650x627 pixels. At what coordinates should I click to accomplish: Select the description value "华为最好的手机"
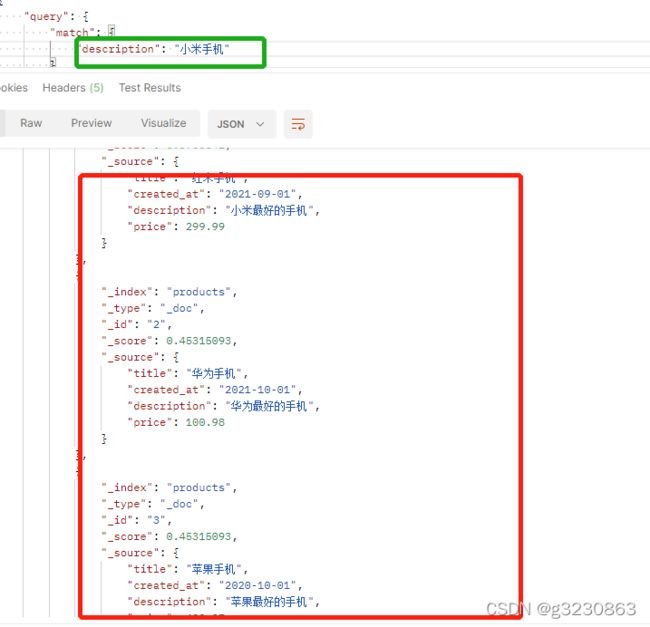(269, 406)
